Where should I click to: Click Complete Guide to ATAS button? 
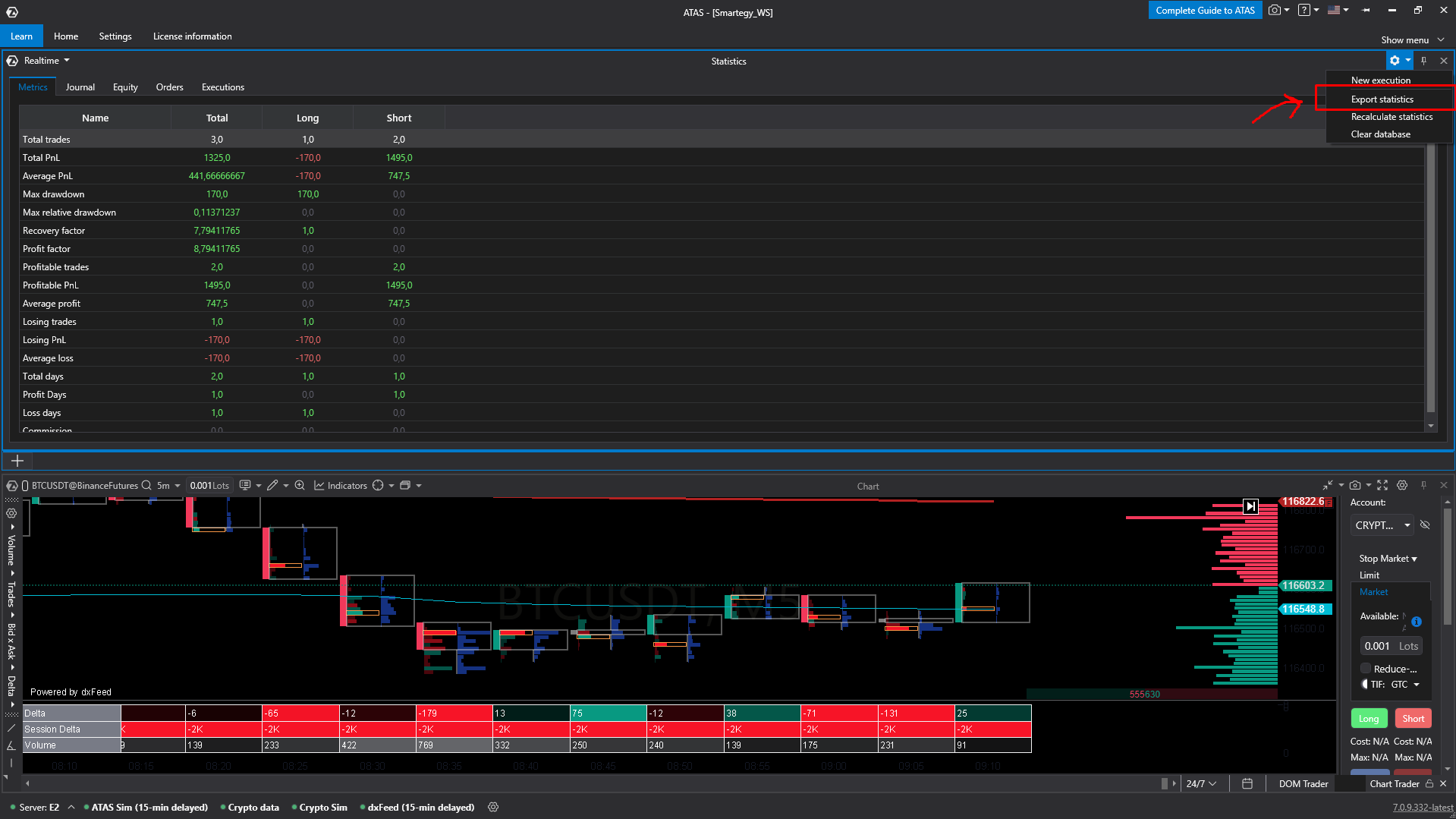1205,11
